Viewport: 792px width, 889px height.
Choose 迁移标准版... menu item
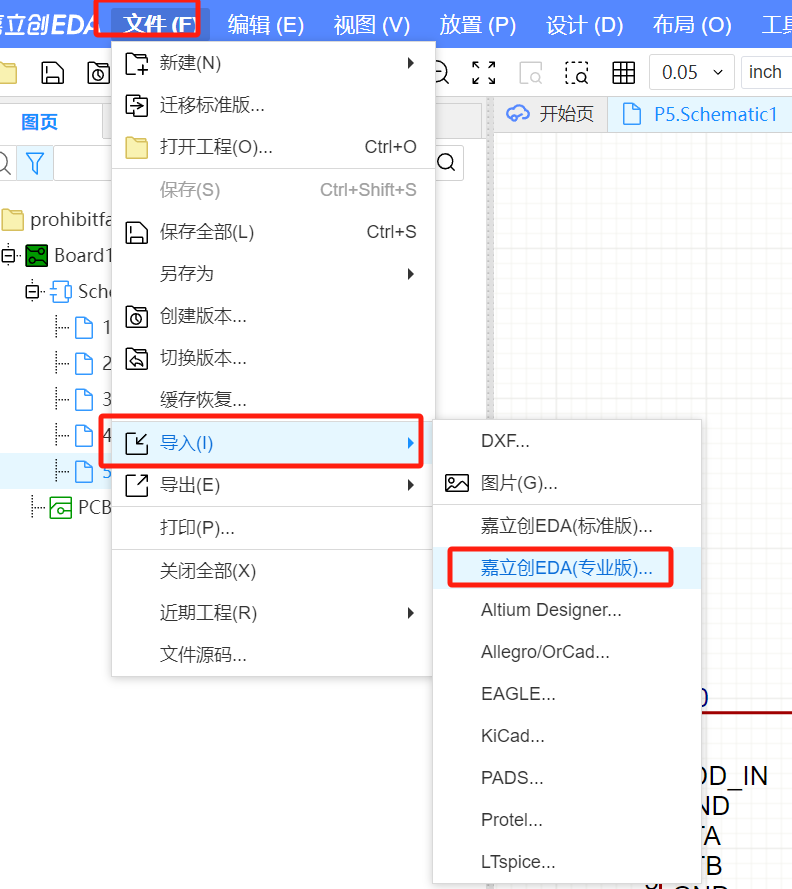pos(273,105)
